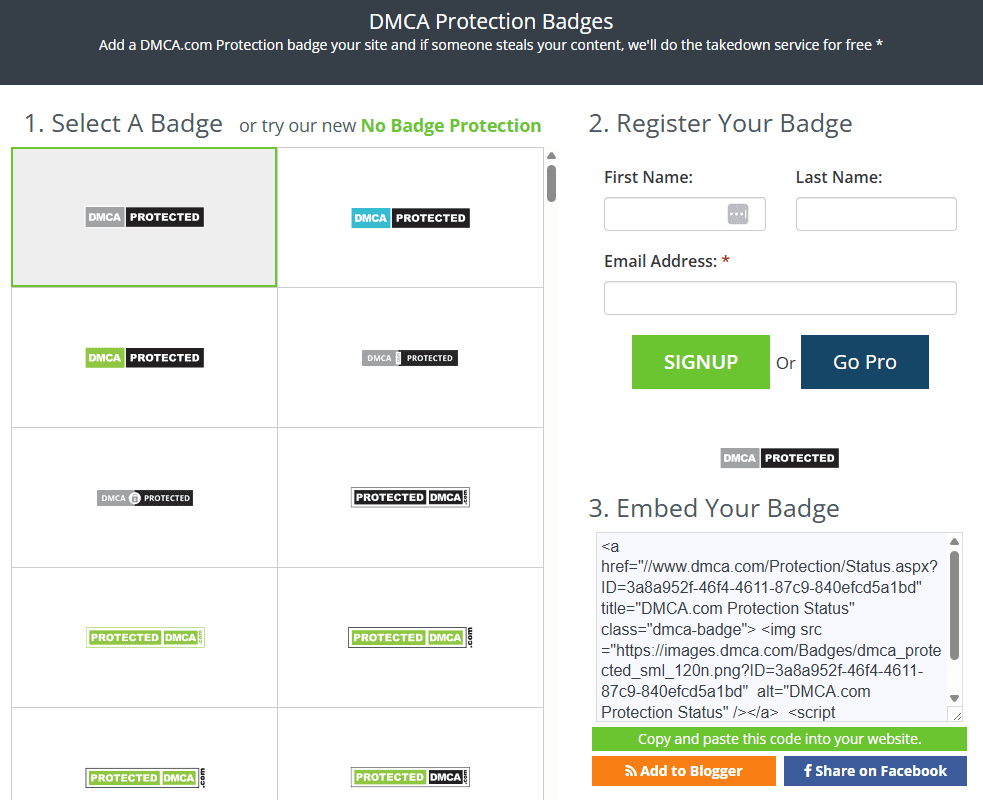
Task: Focus the Last Name input field
Action: [876, 214]
